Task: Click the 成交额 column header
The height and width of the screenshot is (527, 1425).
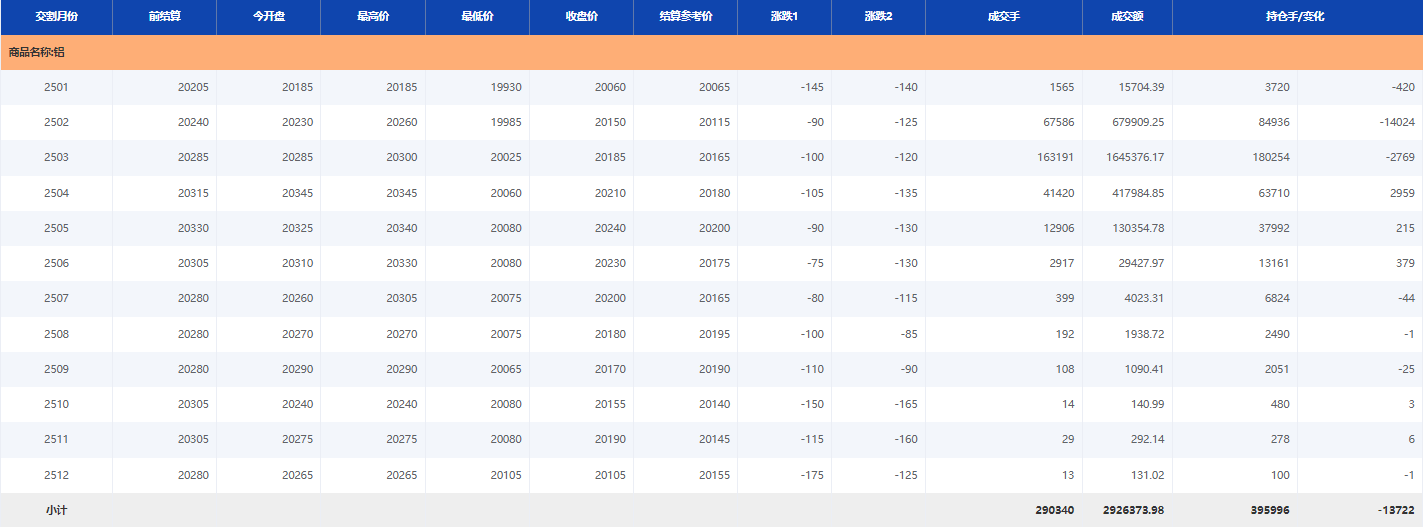Action: click(1127, 17)
